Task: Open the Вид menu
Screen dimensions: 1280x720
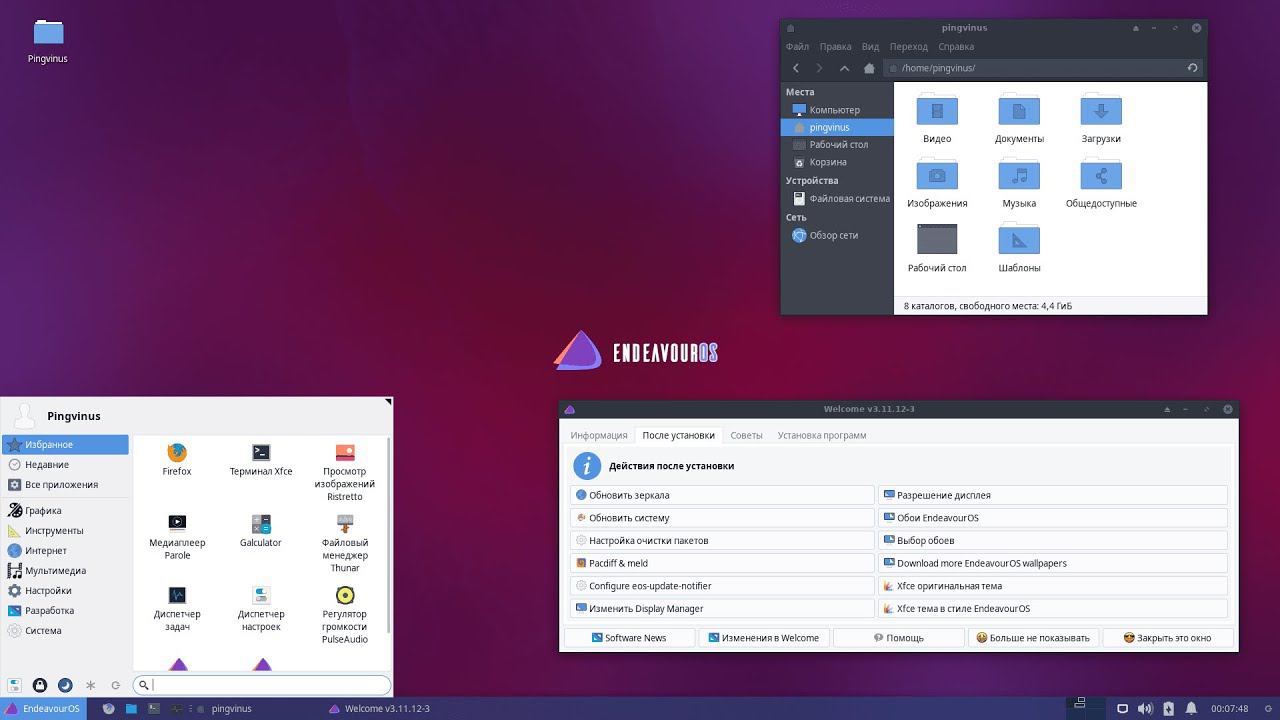Action: click(870, 47)
